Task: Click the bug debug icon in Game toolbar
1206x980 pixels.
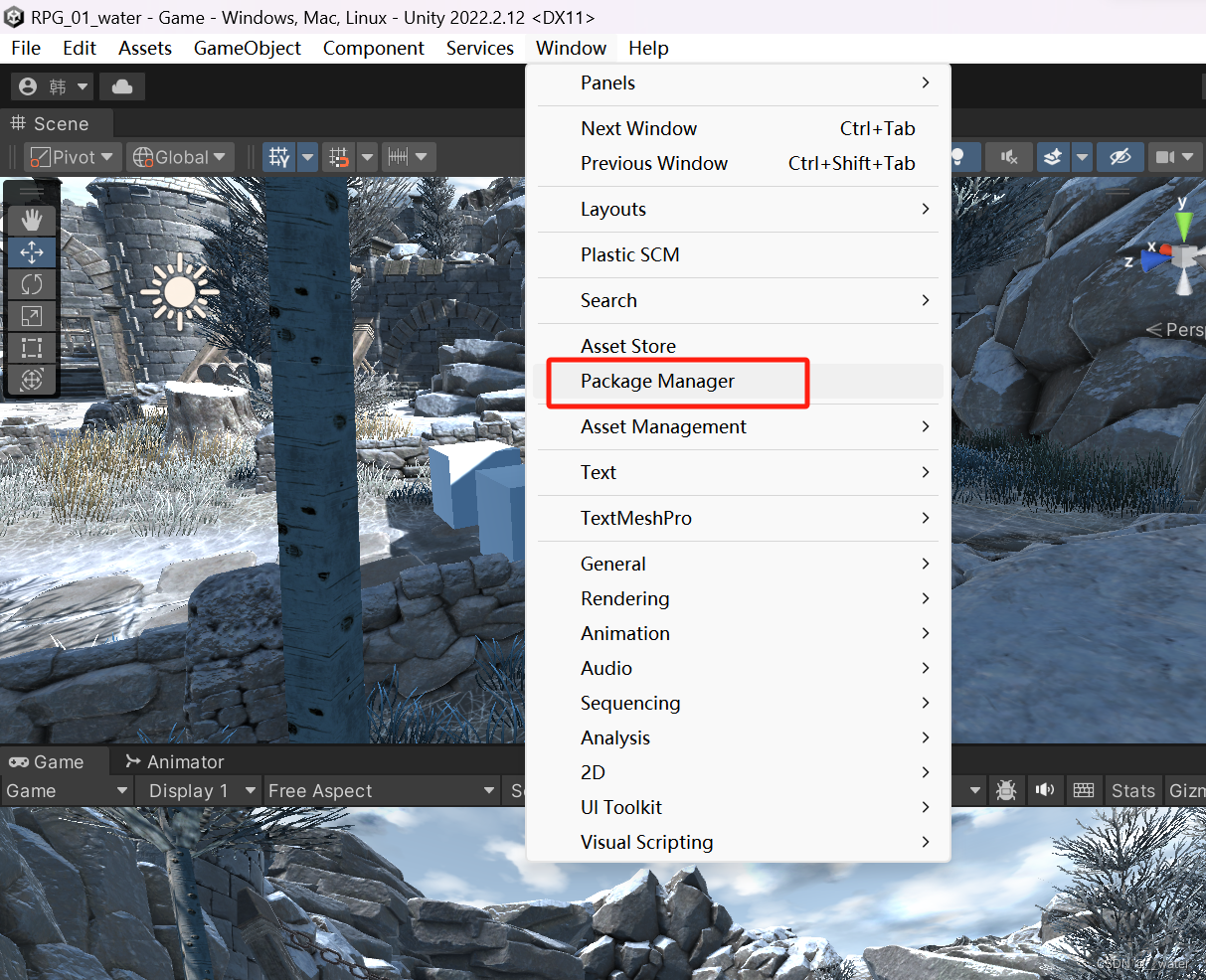Action: tap(1005, 790)
